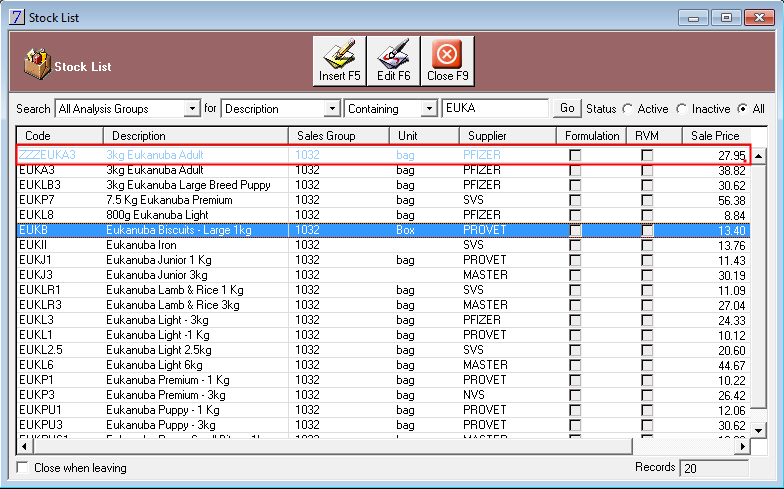This screenshot has width=784, height=489.
Task: Tick the Close when leaving checkbox
Action: click(22, 468)
